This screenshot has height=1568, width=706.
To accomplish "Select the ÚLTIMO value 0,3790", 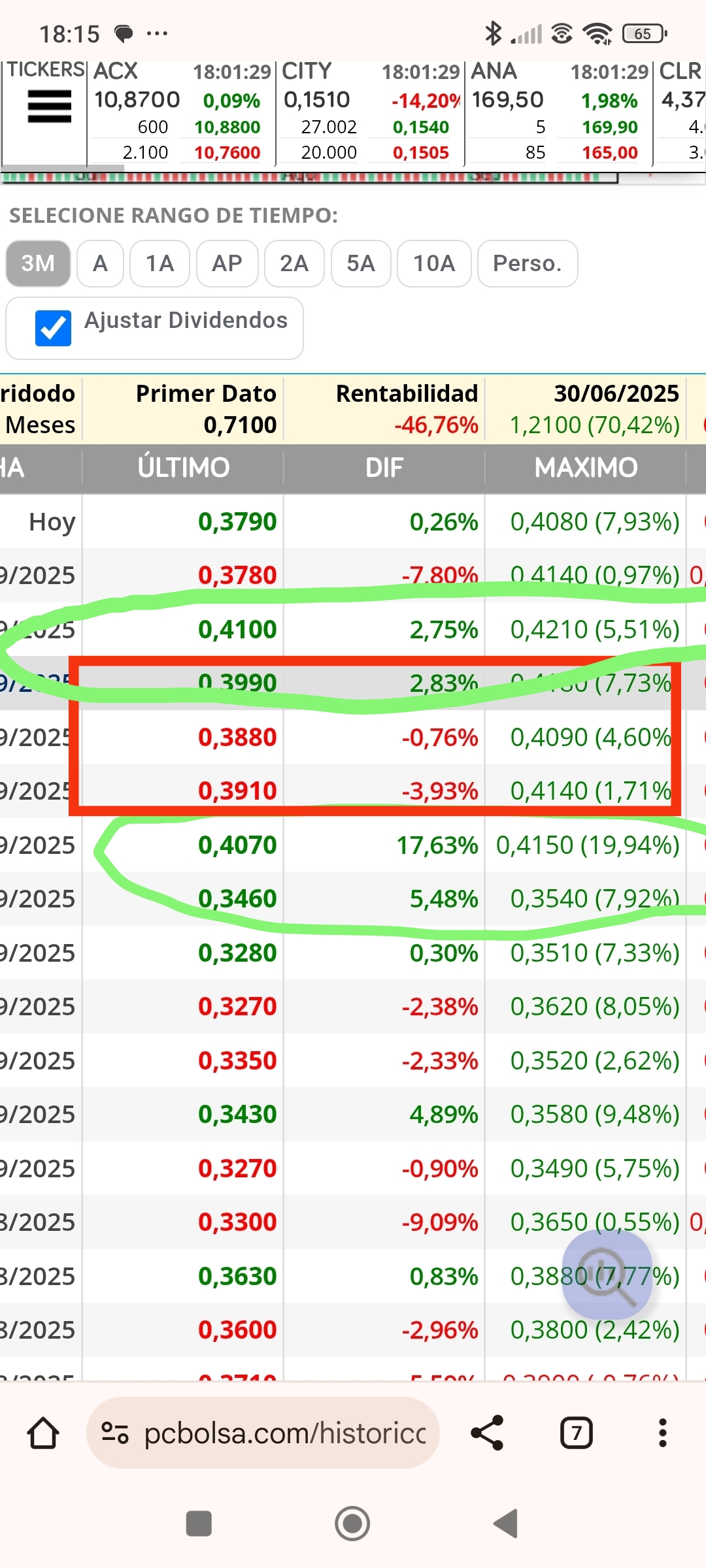I will tap(238, 522).
